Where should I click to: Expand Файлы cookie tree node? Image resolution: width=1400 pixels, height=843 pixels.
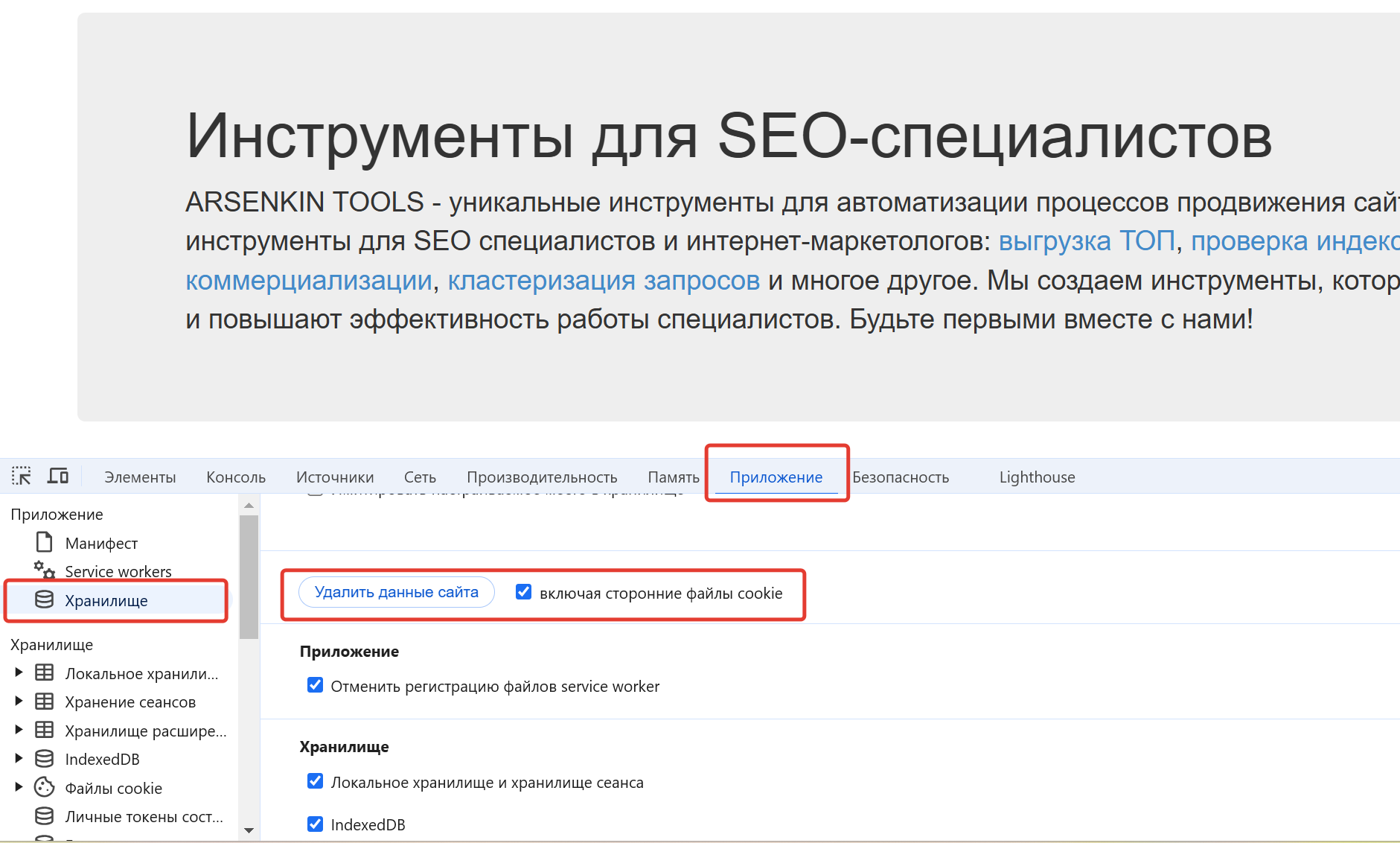[19, 787]
